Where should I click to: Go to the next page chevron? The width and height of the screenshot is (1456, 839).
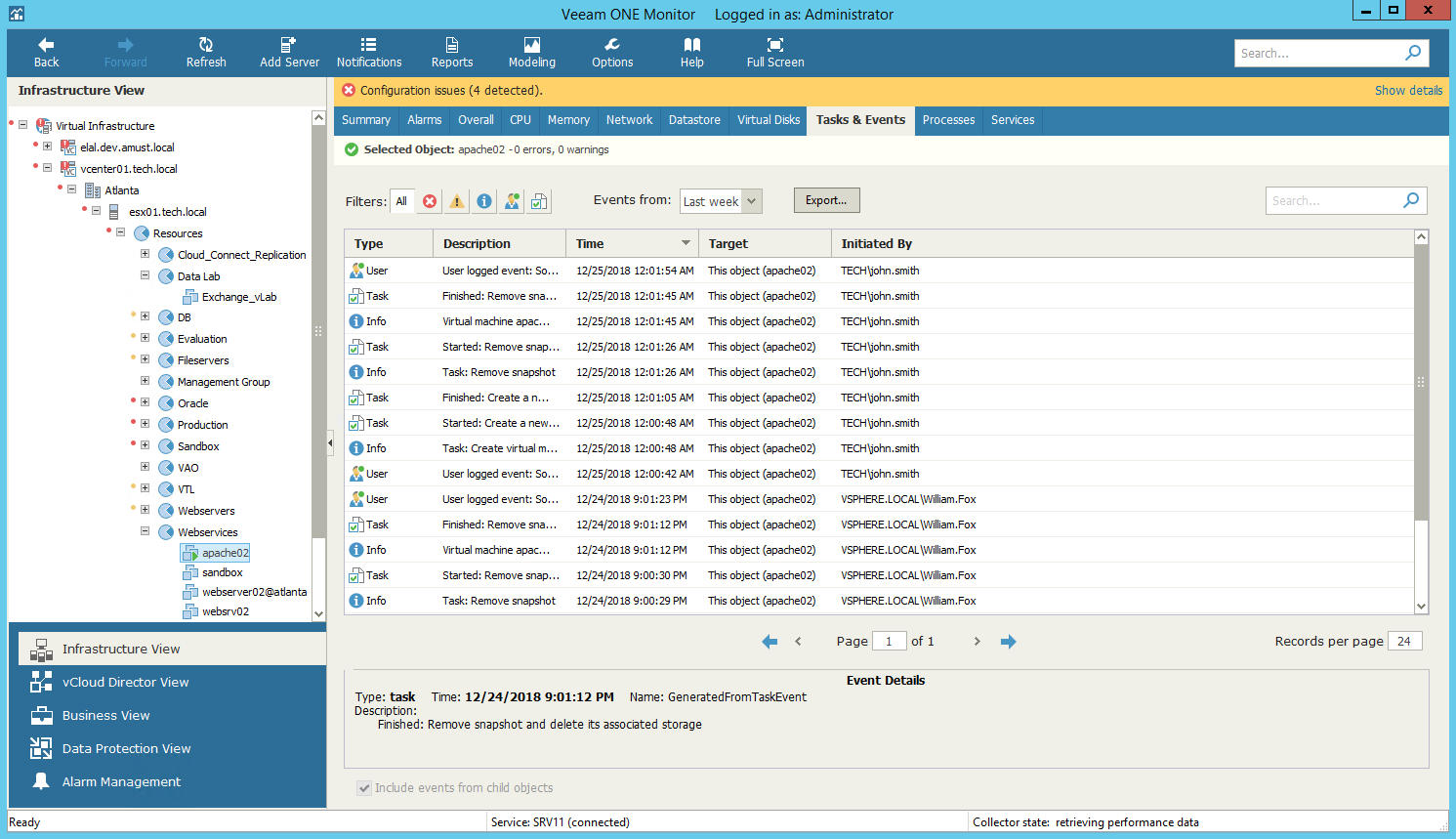977,642
